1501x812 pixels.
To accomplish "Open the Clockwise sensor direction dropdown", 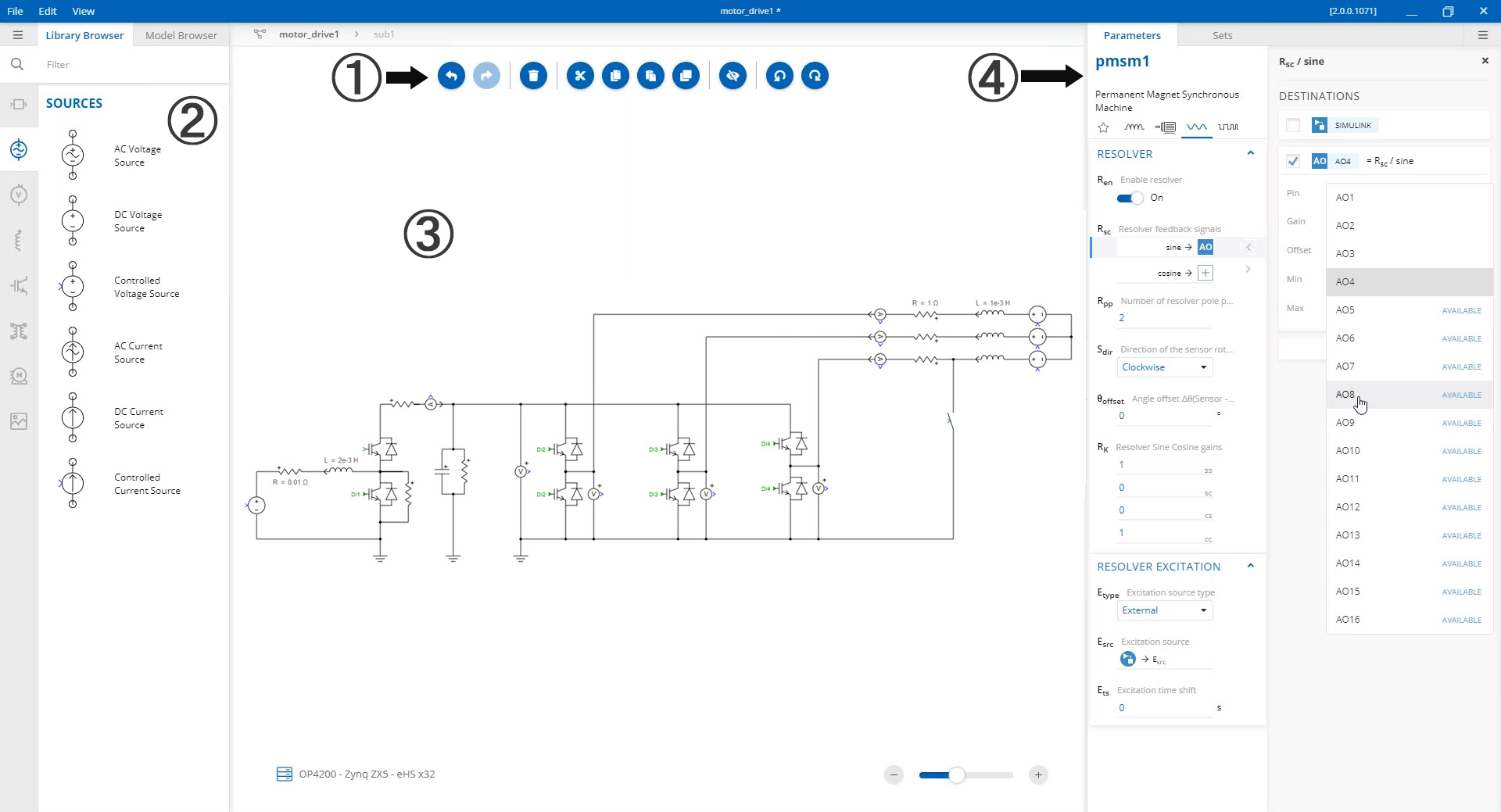I will coord(1165,367).
